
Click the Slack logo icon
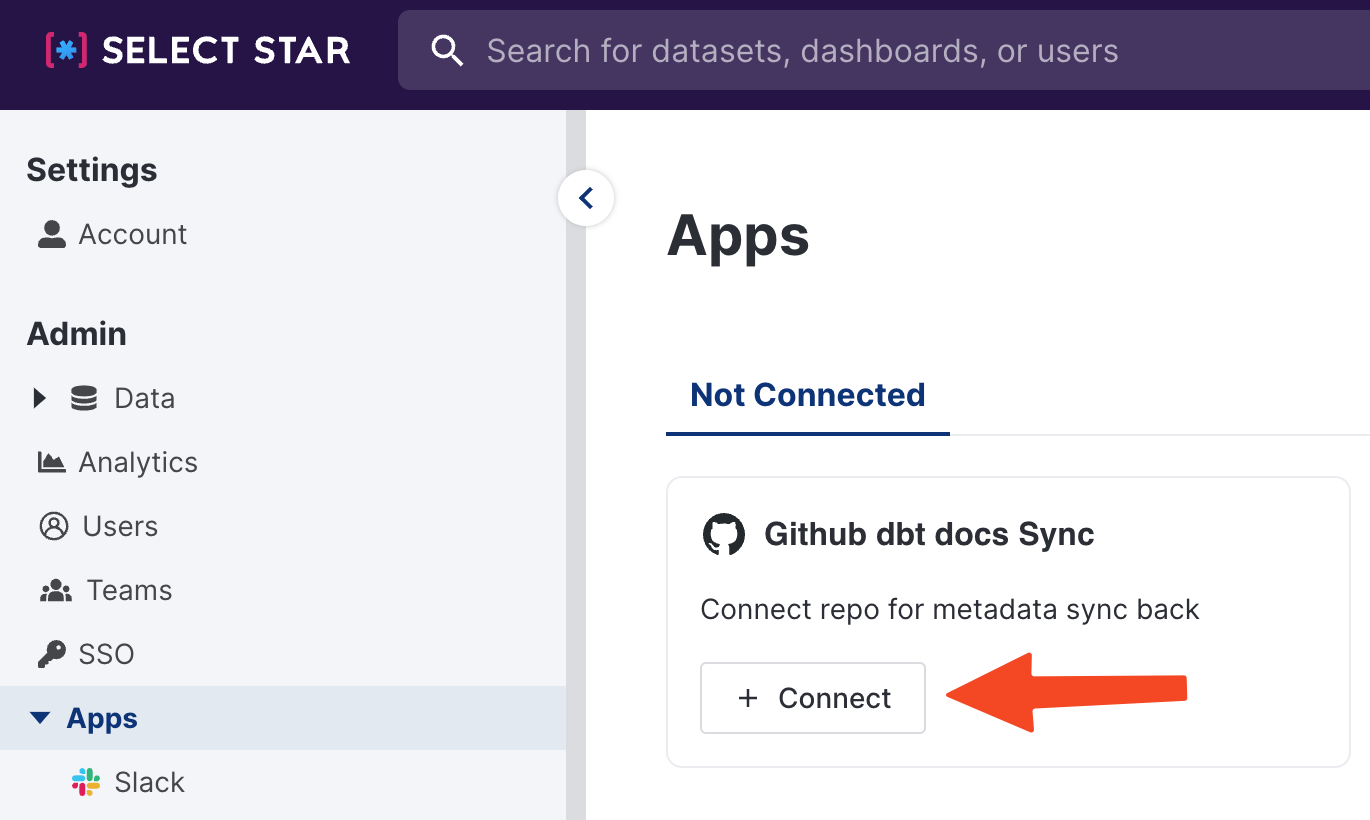point(86,782)
